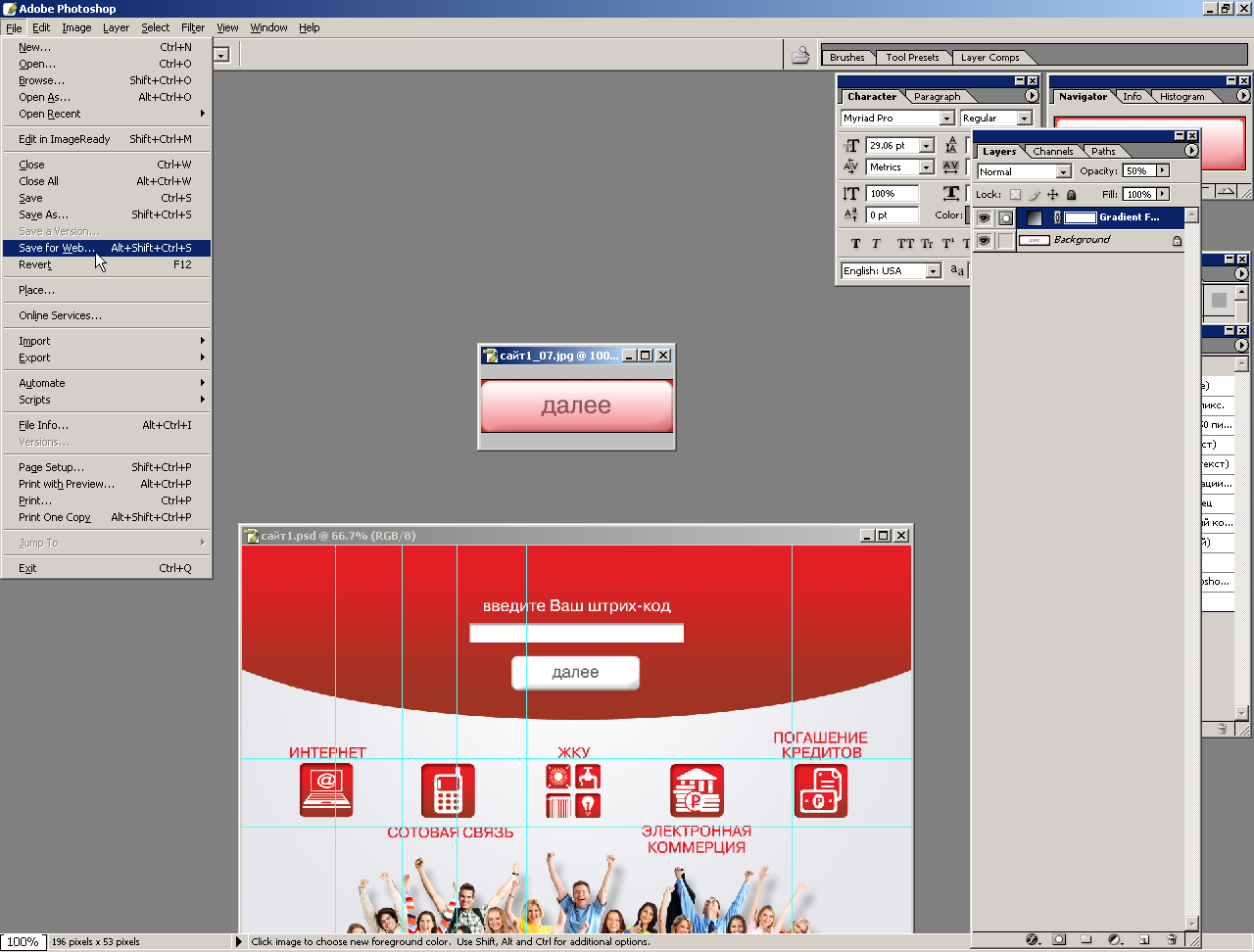Image resolution: width=1254 pixels, height=952 pixels.
Task: Click the Интернет laptop icon in document
Action: click(326, 789)
